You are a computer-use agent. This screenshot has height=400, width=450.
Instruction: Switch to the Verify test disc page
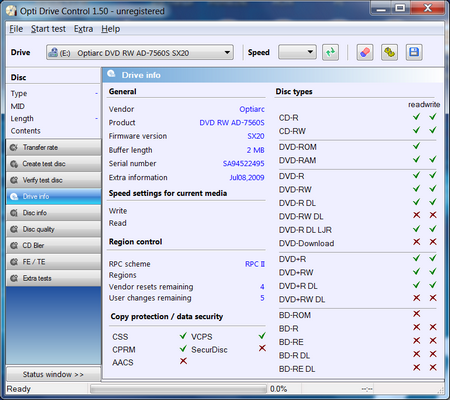point(54,180)
